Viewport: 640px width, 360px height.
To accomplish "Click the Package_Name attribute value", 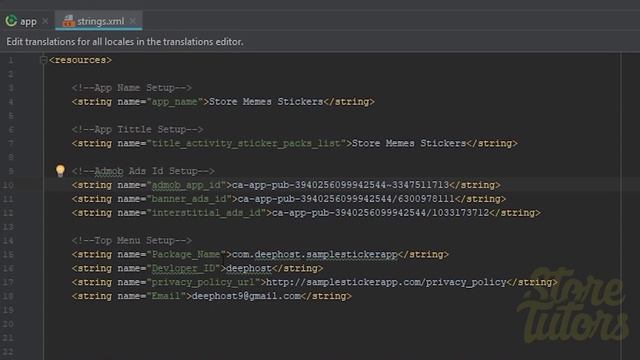I will coord(186,254).
